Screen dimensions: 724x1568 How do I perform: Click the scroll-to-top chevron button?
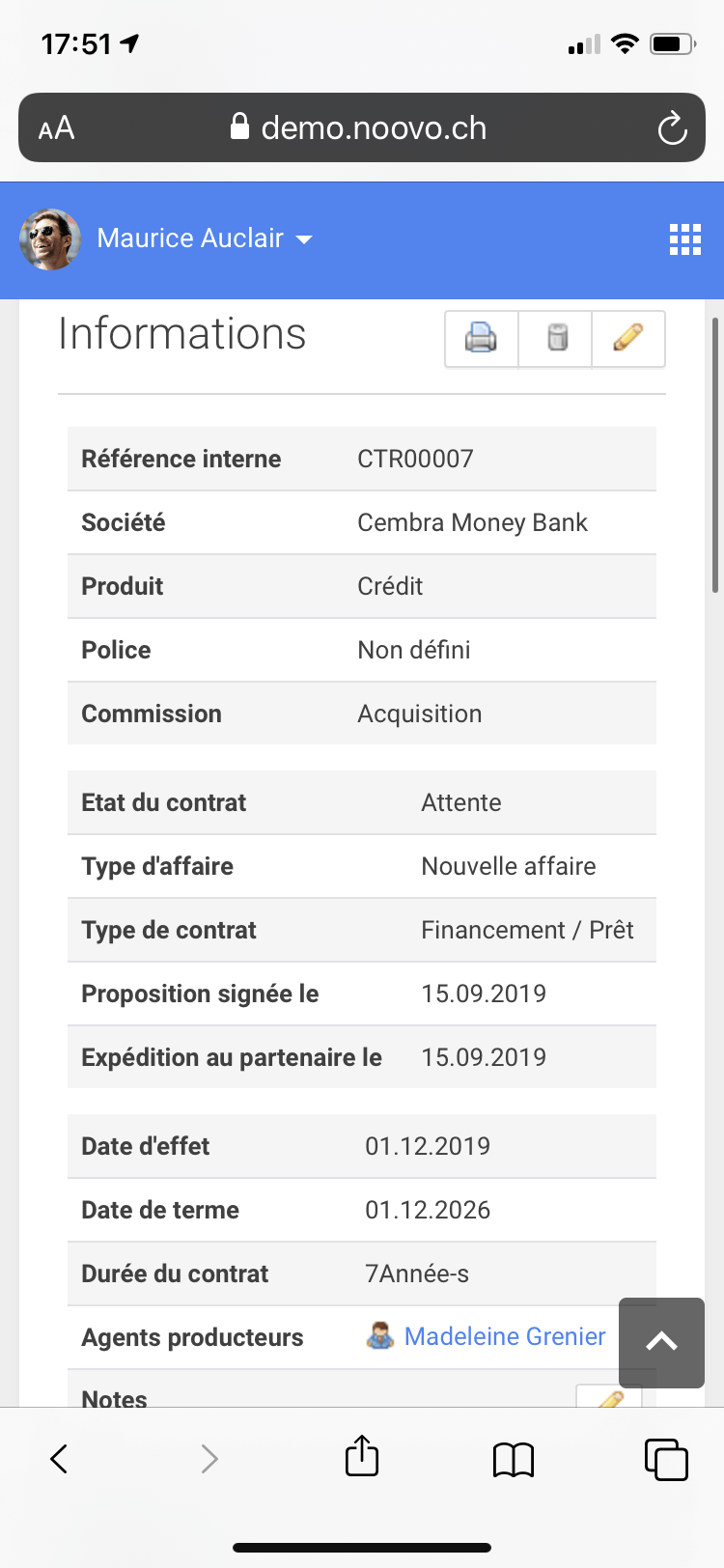(661, 1342)
